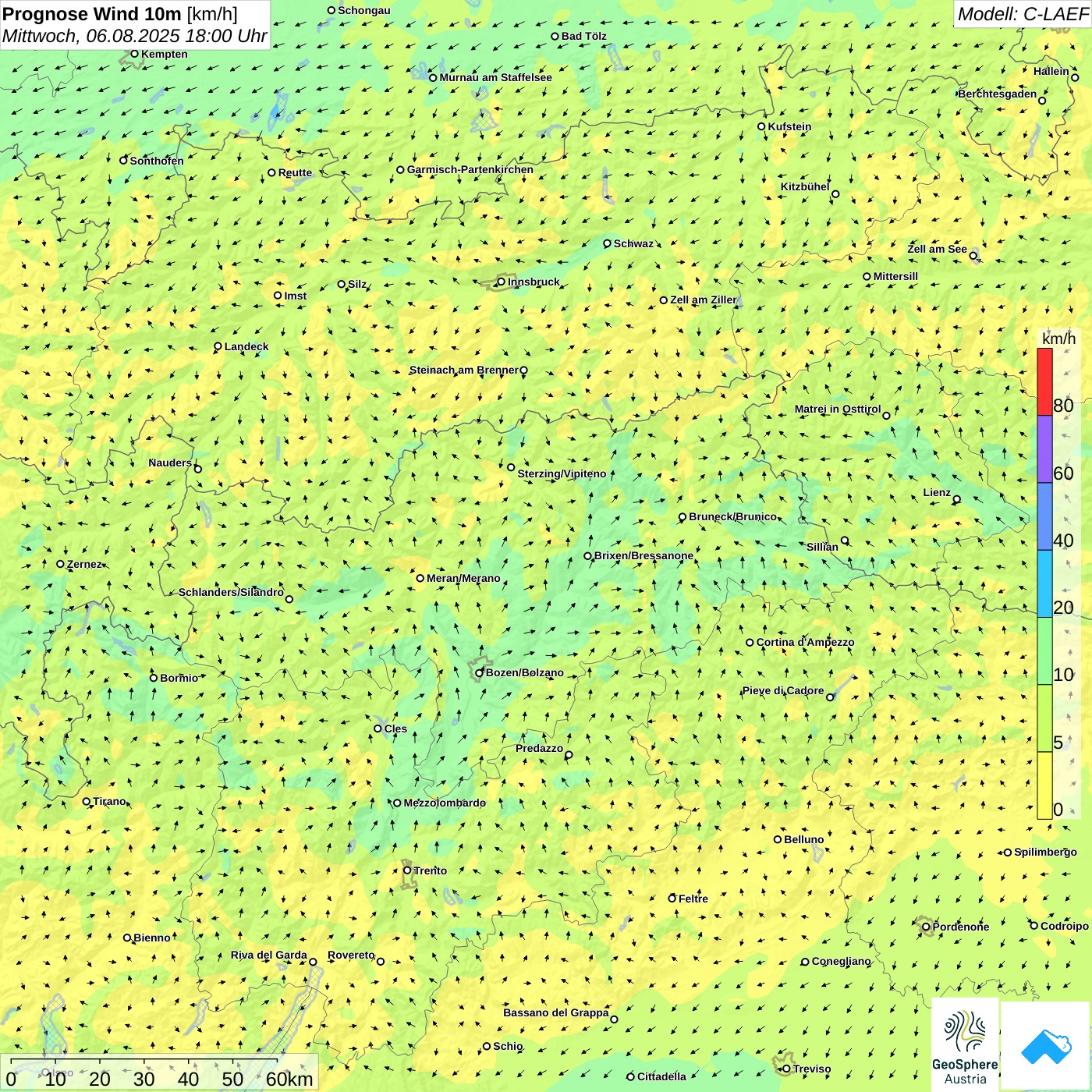Click the Sonthofen city label

point(157,161)
